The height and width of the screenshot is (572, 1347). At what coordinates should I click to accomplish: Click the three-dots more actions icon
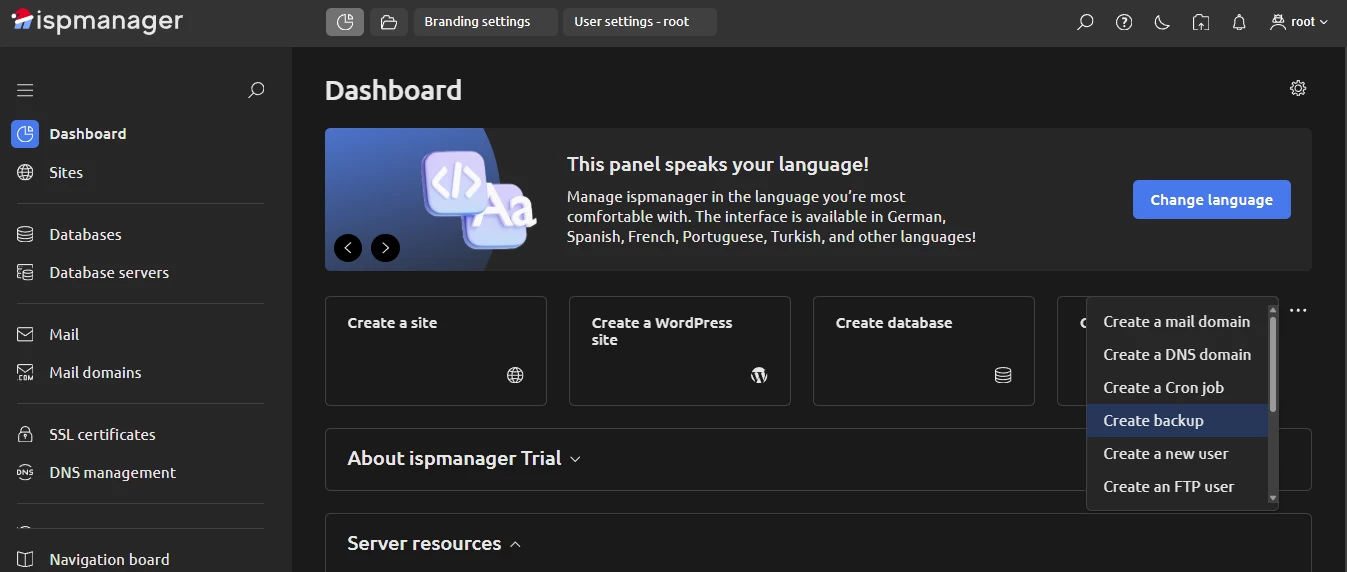[x=1298, y=311]
